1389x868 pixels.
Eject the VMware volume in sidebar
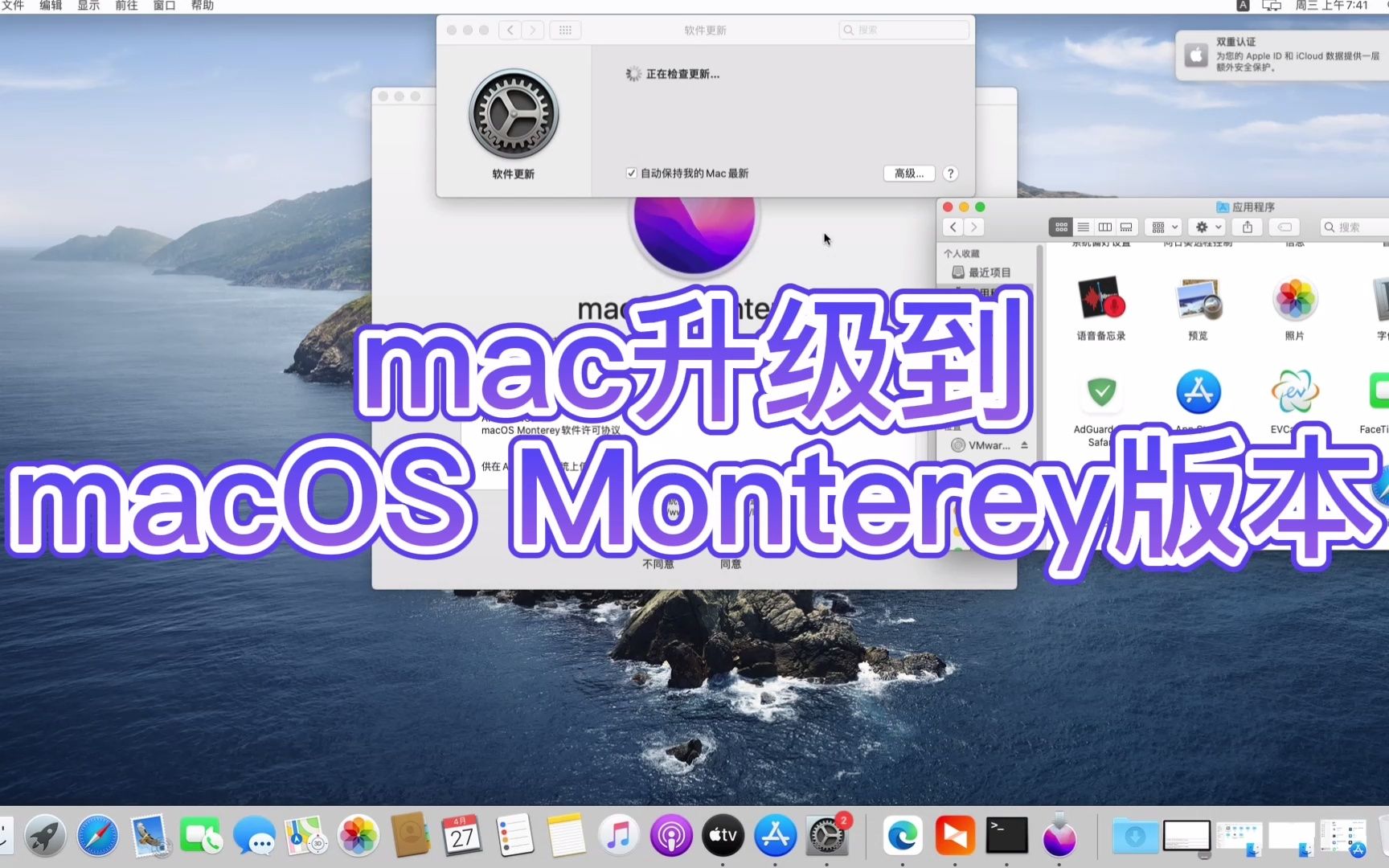click(x=1024, y=445)
